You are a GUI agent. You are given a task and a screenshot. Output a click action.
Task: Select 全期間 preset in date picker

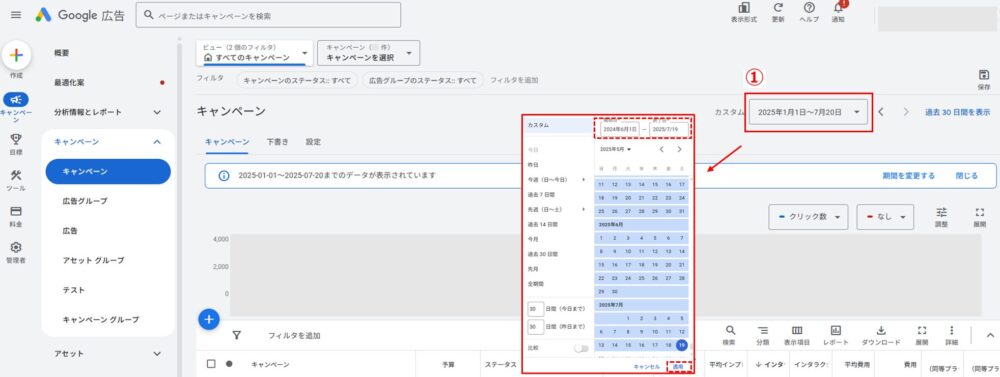pyautogui.click(x=535, y=283)
